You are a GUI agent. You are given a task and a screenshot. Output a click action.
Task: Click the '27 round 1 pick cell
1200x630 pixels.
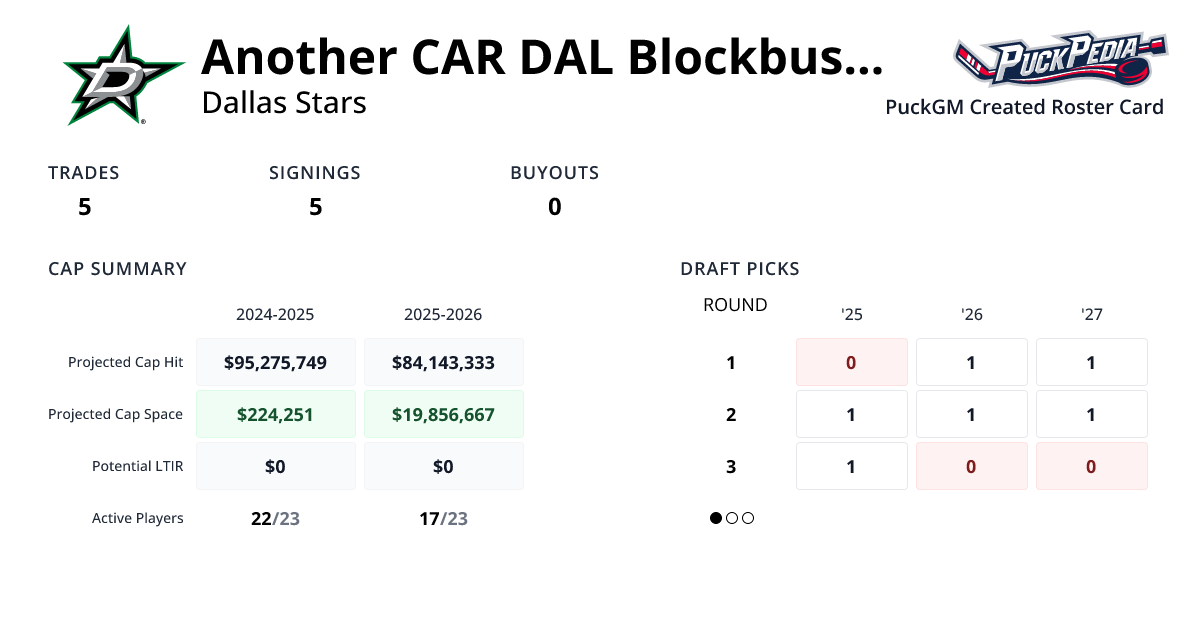pos(1091,362)
